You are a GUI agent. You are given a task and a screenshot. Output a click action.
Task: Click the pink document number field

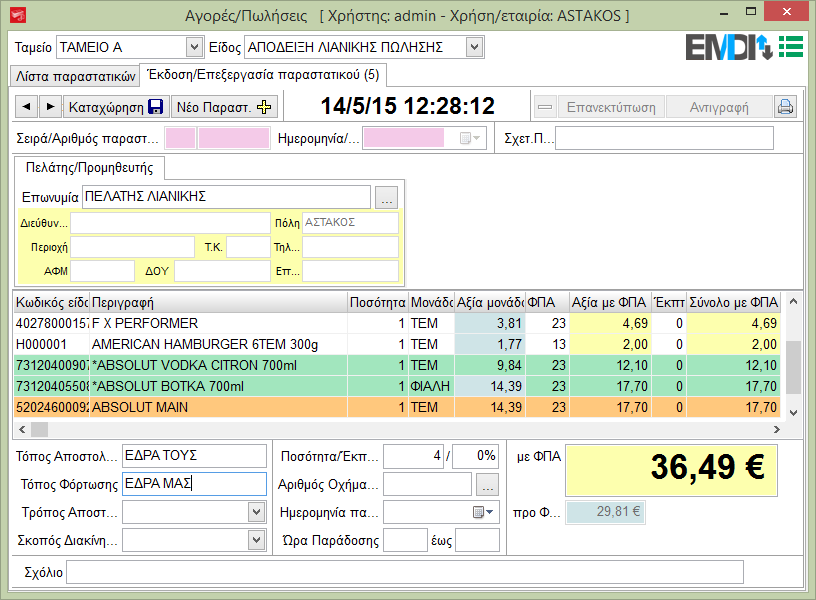(234, 138)
